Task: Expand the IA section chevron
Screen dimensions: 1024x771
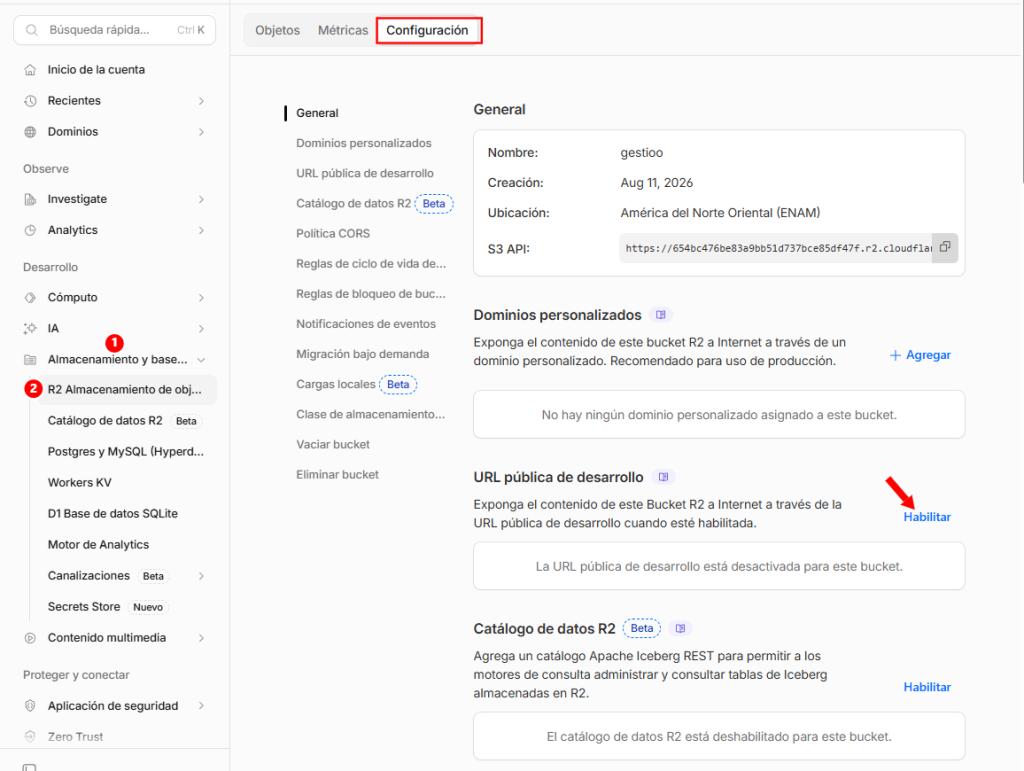Action: [201, 328]
